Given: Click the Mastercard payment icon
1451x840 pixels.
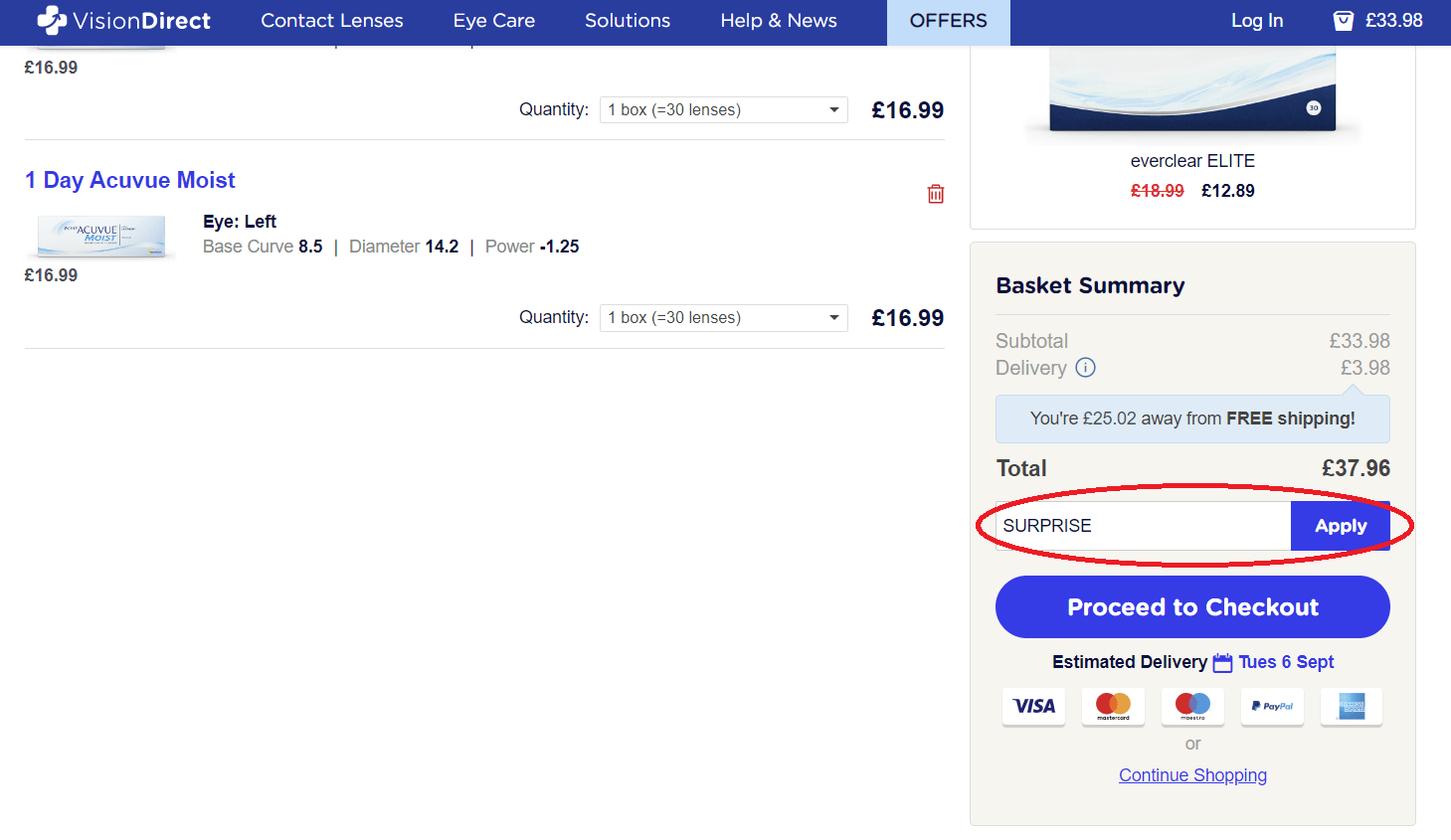Looking at the screenshot, I should click(1113, 706).
